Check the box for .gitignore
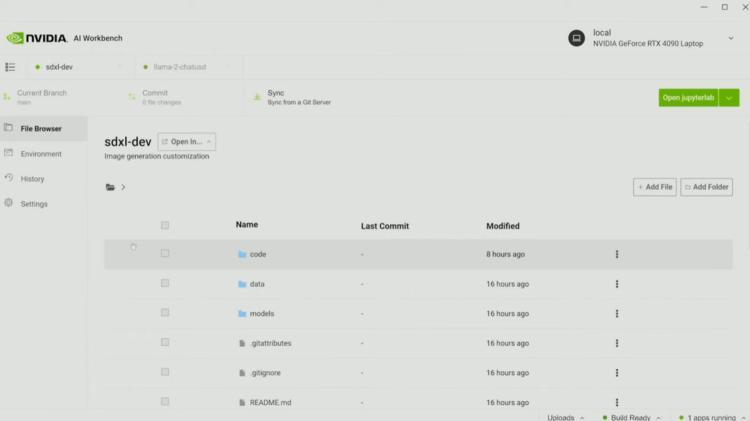750x421 pixels. [165, 372]
